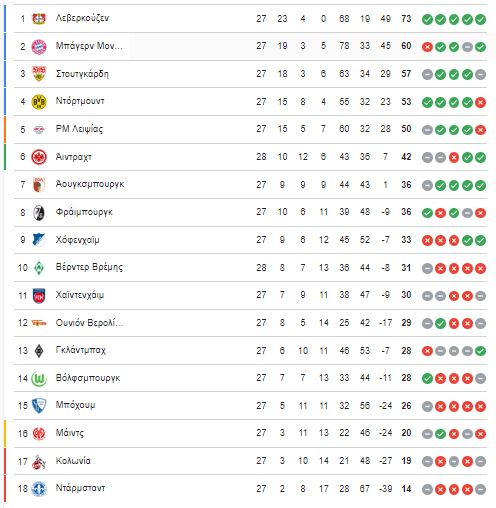Open the Φράιμπουργκ team link
This screenshot has height=508, width=496.
tap(84, 212)
